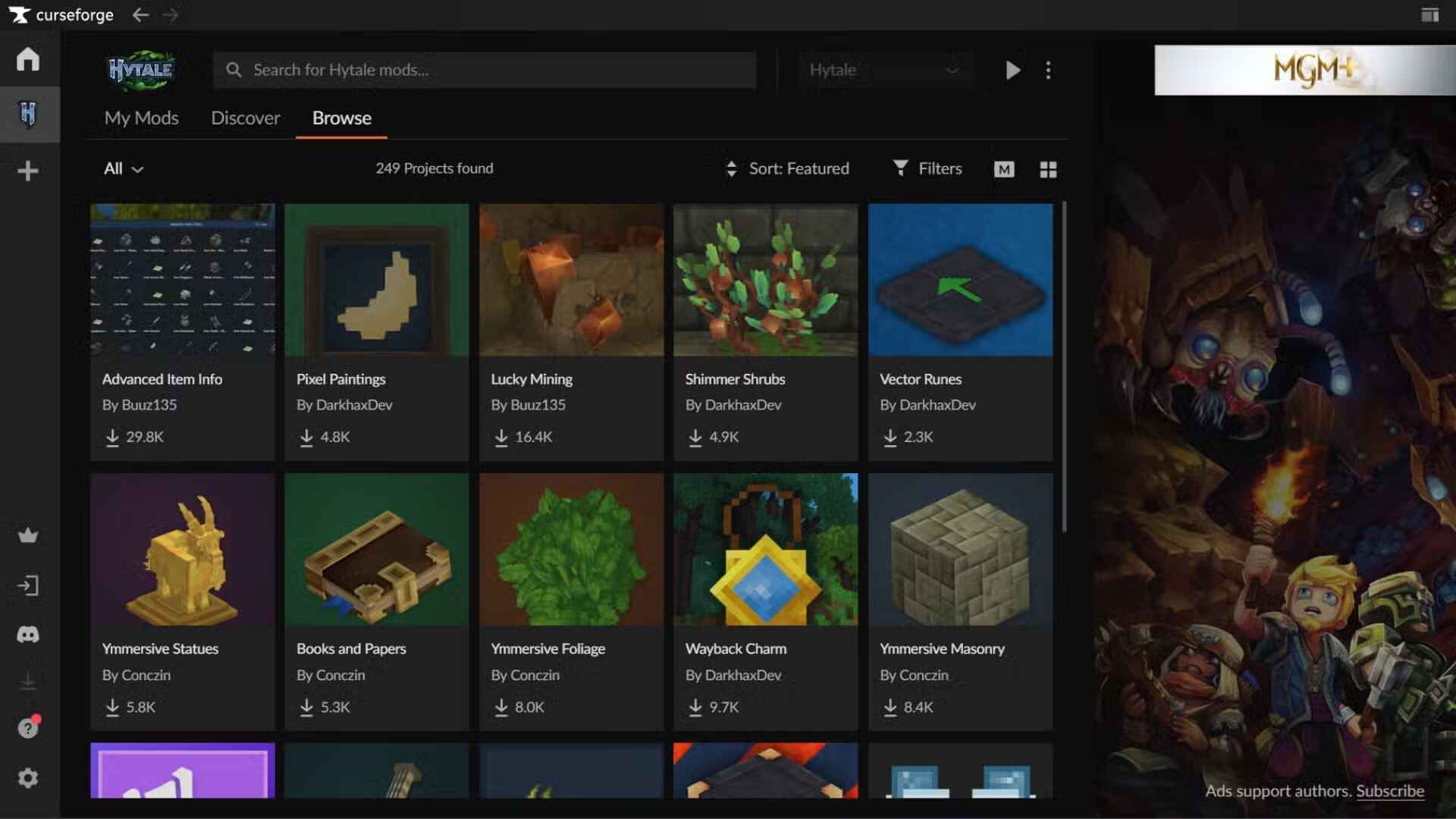Open the Lucky Mining mod thumbnail
1456x819 pixels.
coord(571,280)
